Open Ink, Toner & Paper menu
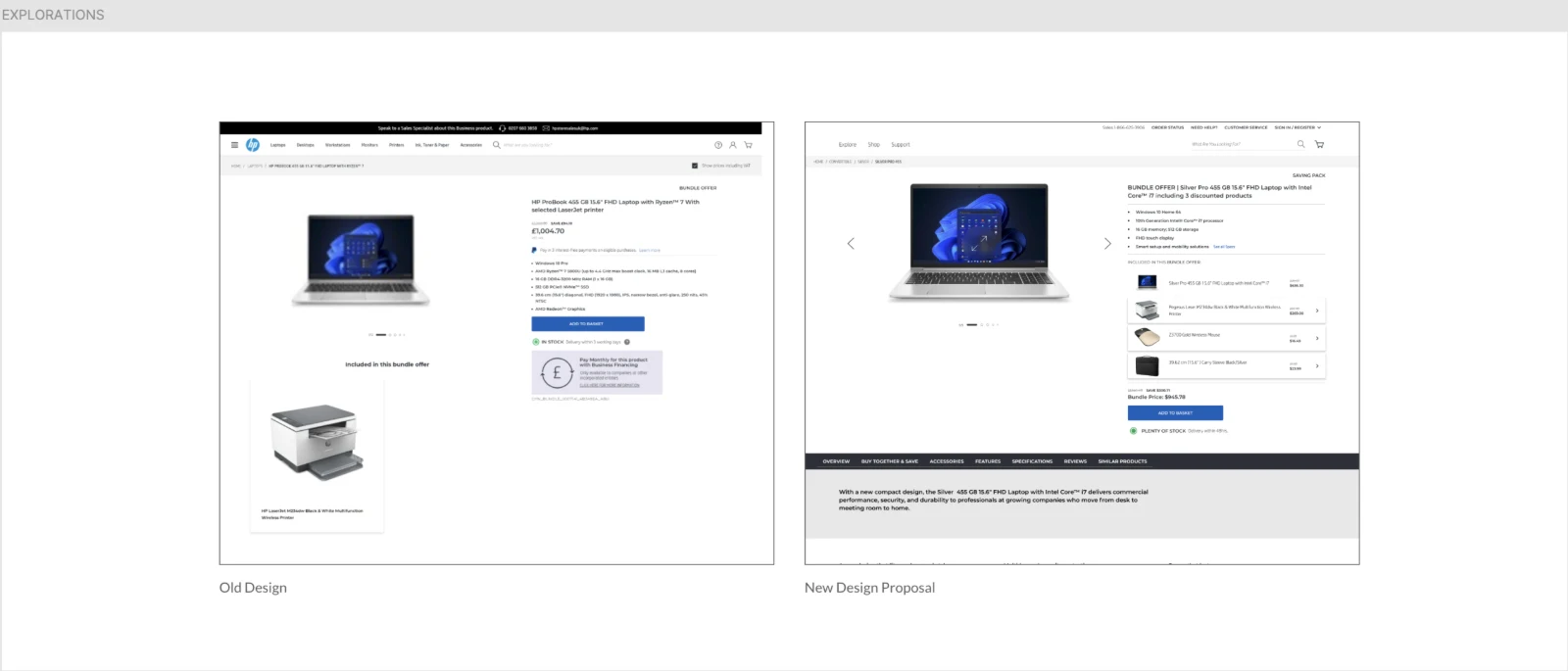Viewport: 1568px width, 671px height. (432, 145)
